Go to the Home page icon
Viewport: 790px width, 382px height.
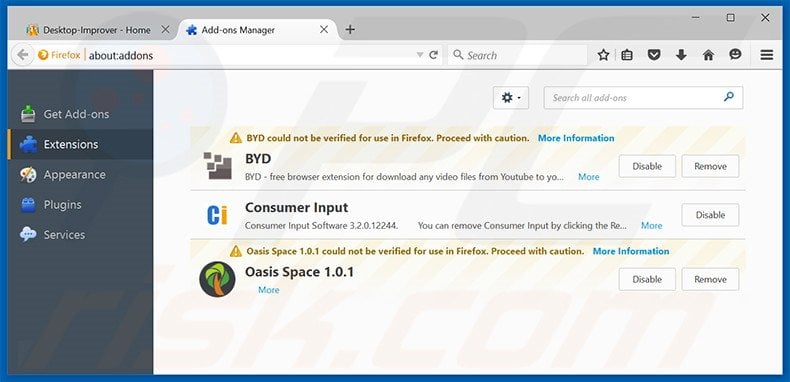pyautogui.click(x=708, y=55)
